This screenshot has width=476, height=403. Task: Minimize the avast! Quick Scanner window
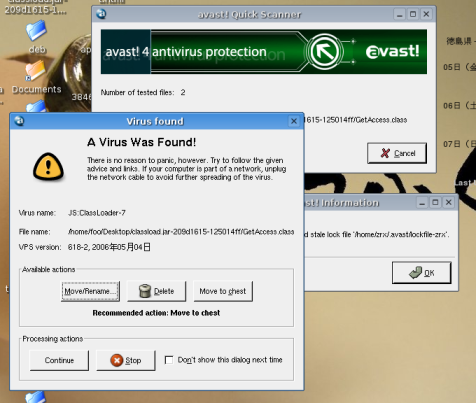pos(400,14)
